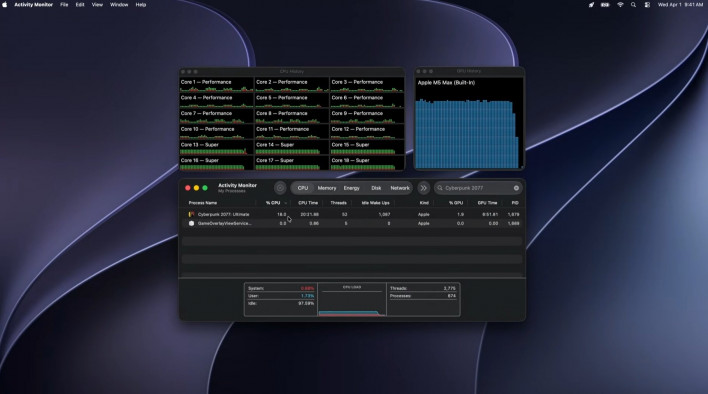Image resolution: width=708 pixels, height=394 pixels.
Task: Switch to the Energy tab
Action: [351, 188]
